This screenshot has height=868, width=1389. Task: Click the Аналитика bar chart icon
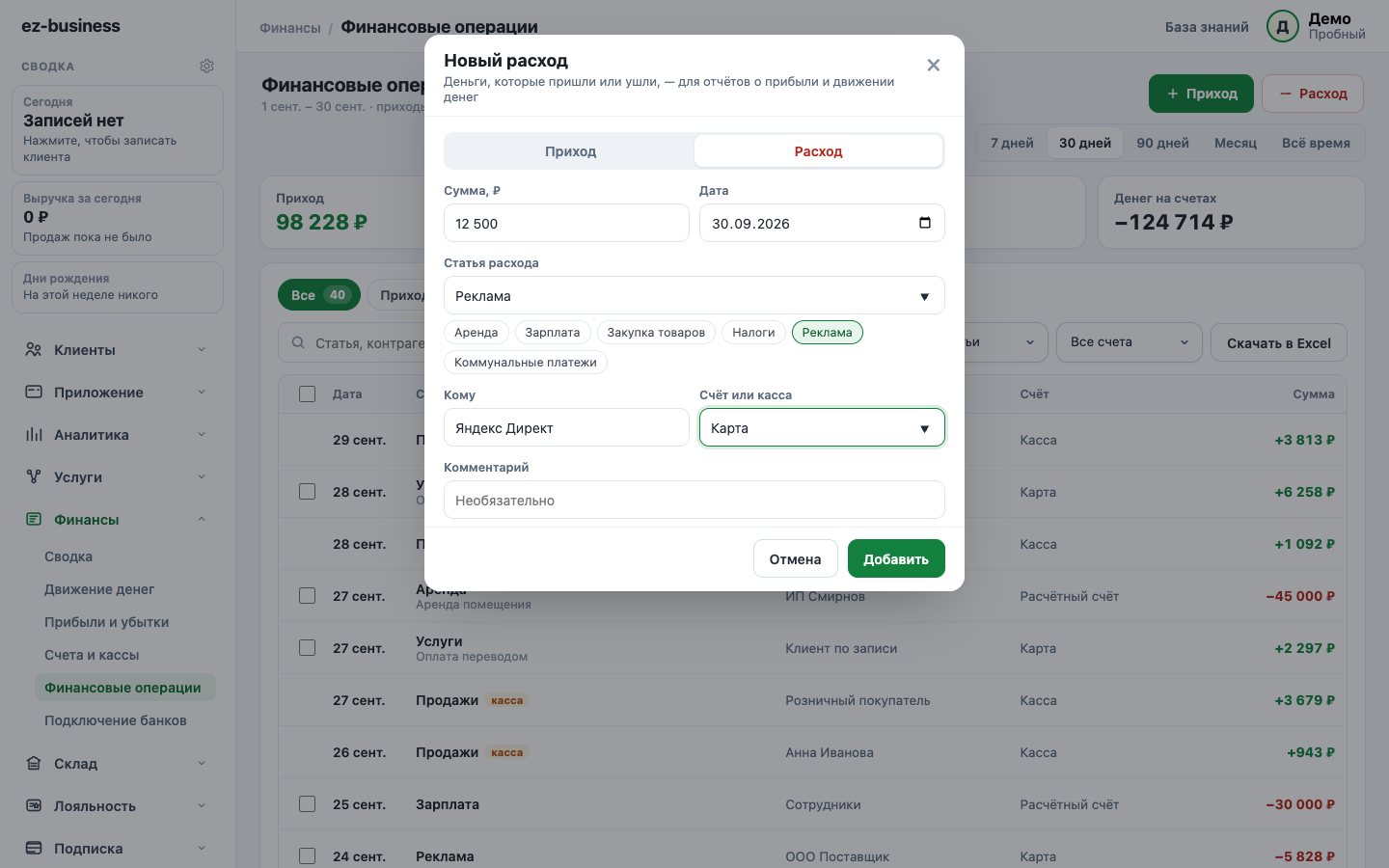click(x=34, y=435)
